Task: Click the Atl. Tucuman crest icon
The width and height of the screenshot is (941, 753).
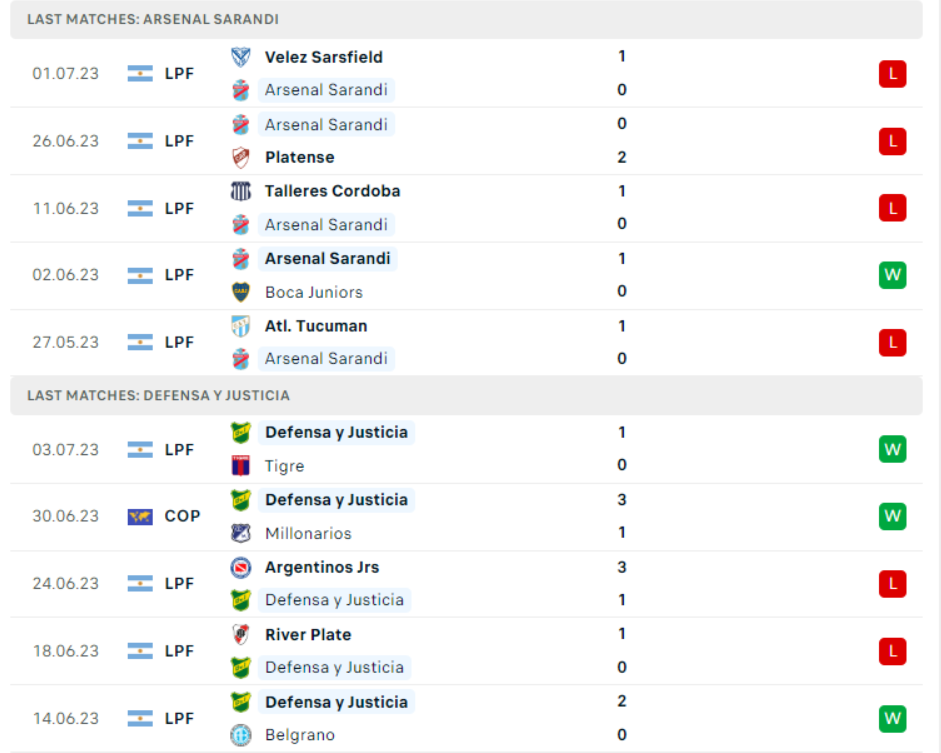Action: point(241,326)
